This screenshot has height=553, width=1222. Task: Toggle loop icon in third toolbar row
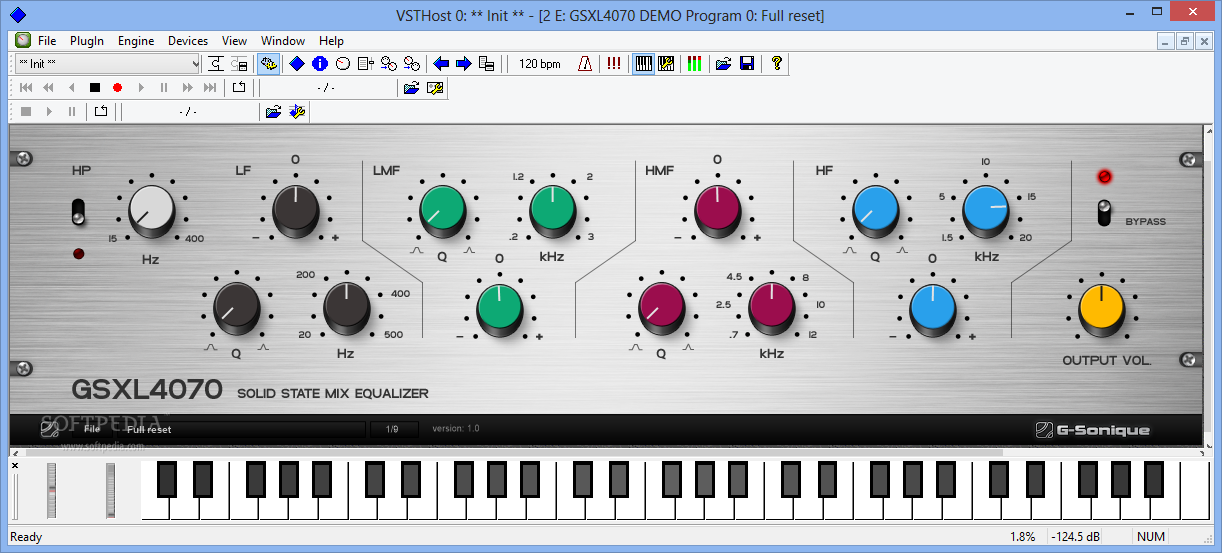(100, 112)
